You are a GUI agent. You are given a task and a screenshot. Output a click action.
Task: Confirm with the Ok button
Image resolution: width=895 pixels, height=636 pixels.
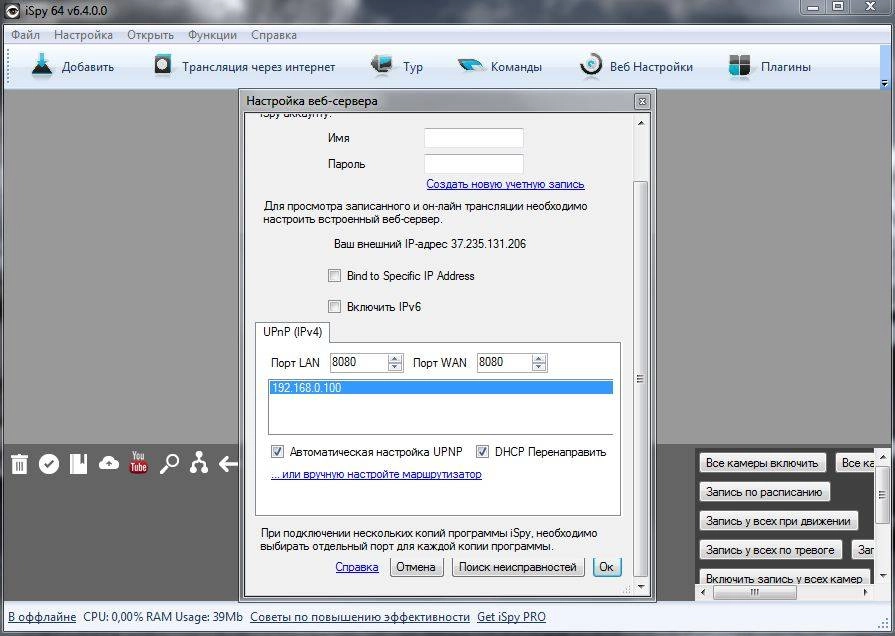[606, 567]
